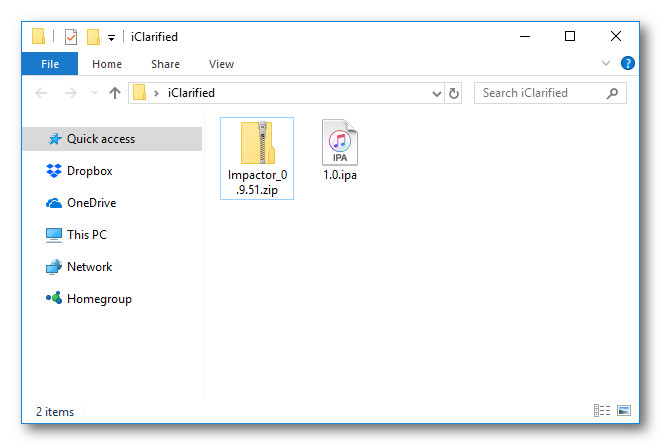Open the View ribbon tab
Viewport: 661px width, 445px height.
coord(221,64)
